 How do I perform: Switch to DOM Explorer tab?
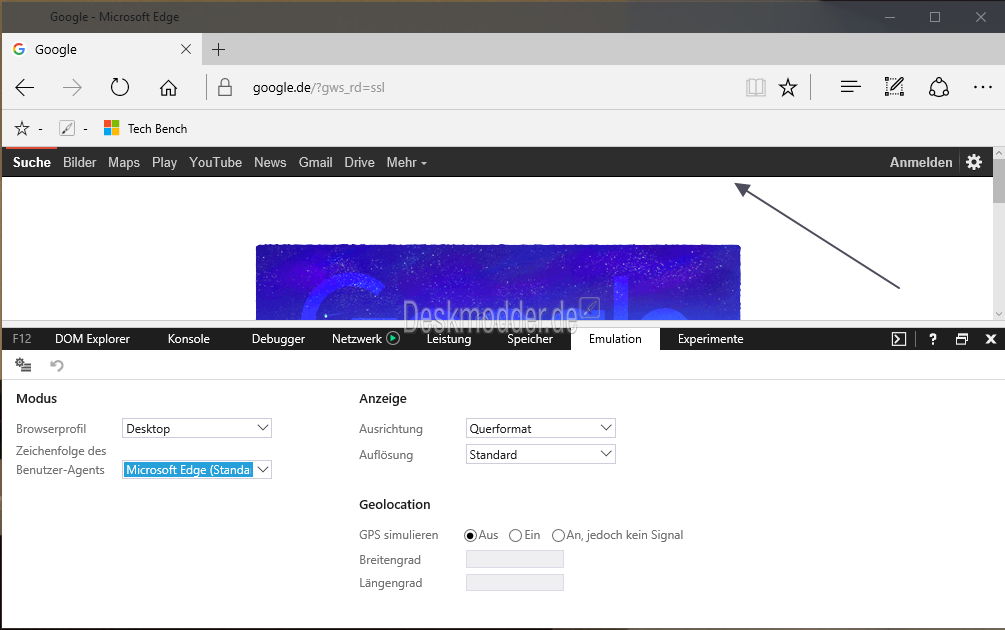click(92, 339)
